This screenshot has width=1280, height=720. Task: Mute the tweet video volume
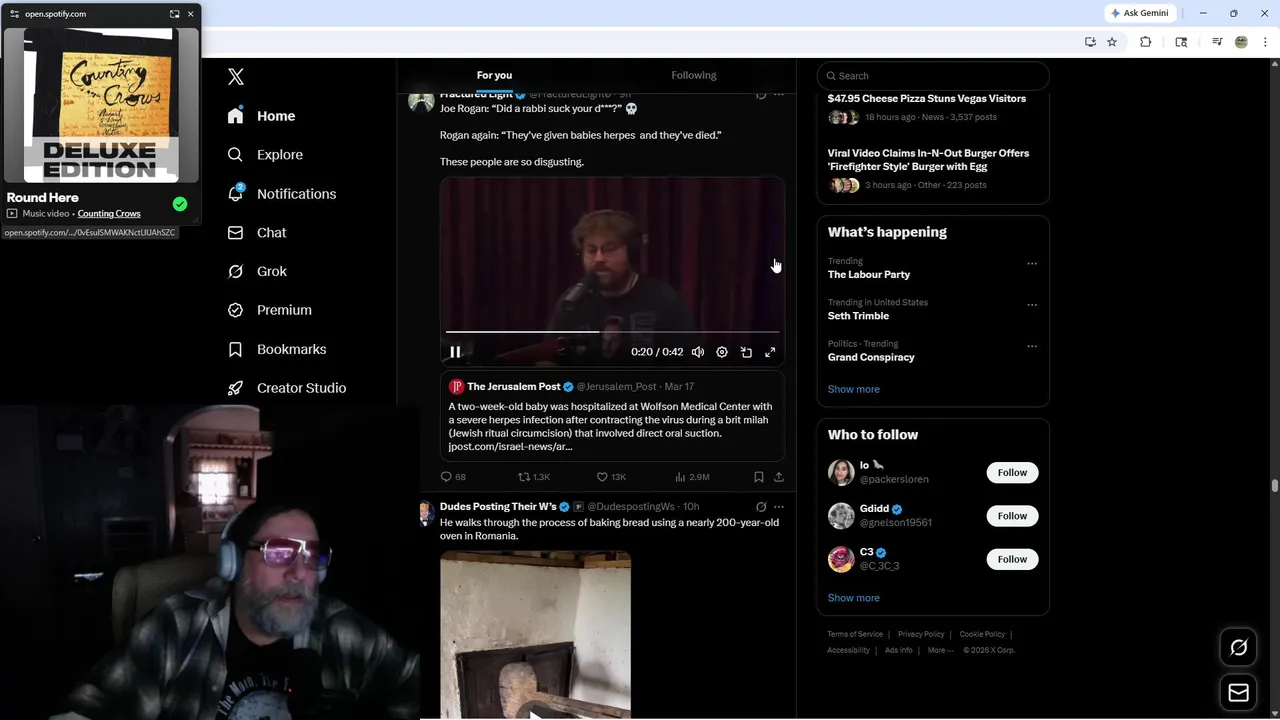(698, 352)
